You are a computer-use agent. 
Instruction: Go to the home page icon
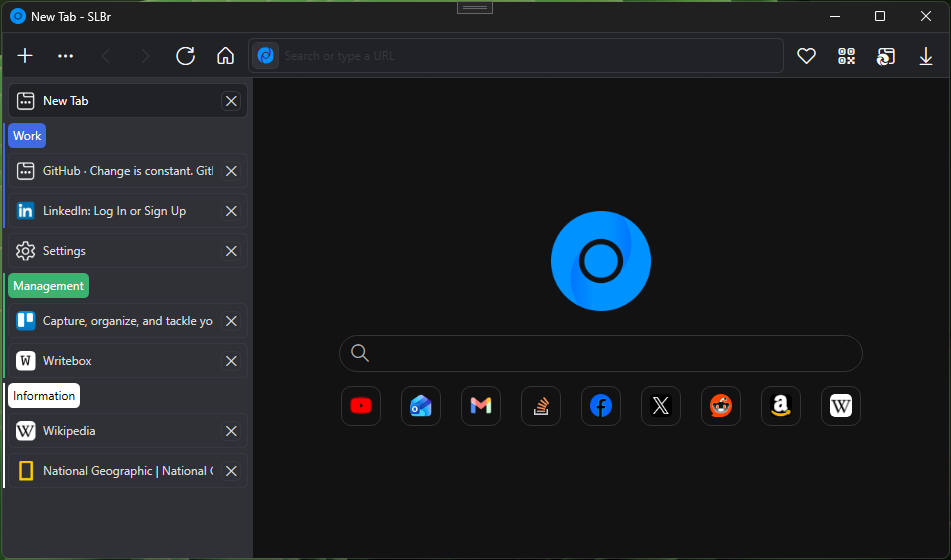pos(226,56)
